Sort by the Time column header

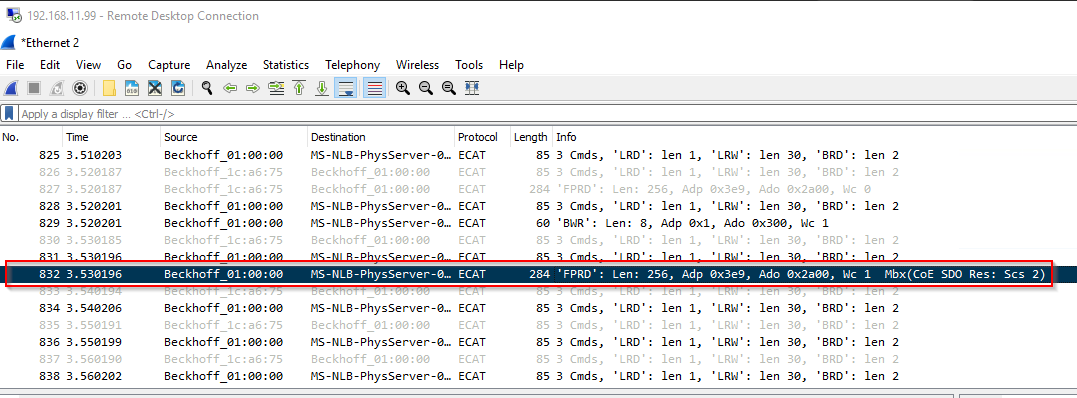coord(111,137)
